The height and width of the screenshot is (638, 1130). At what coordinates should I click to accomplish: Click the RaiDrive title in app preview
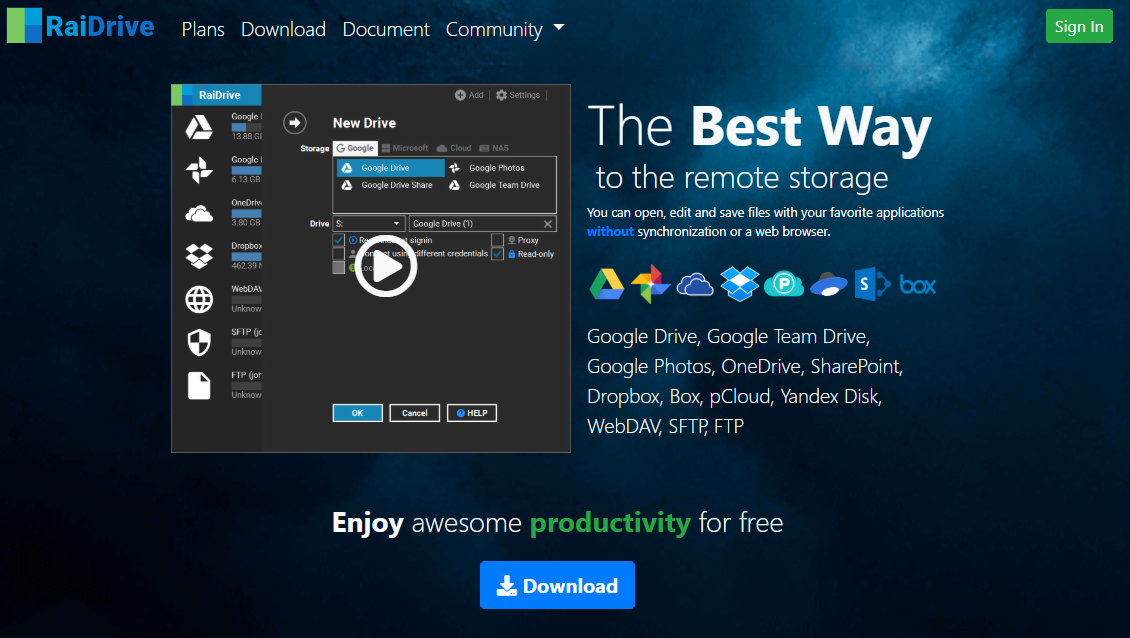pos(220,95)
